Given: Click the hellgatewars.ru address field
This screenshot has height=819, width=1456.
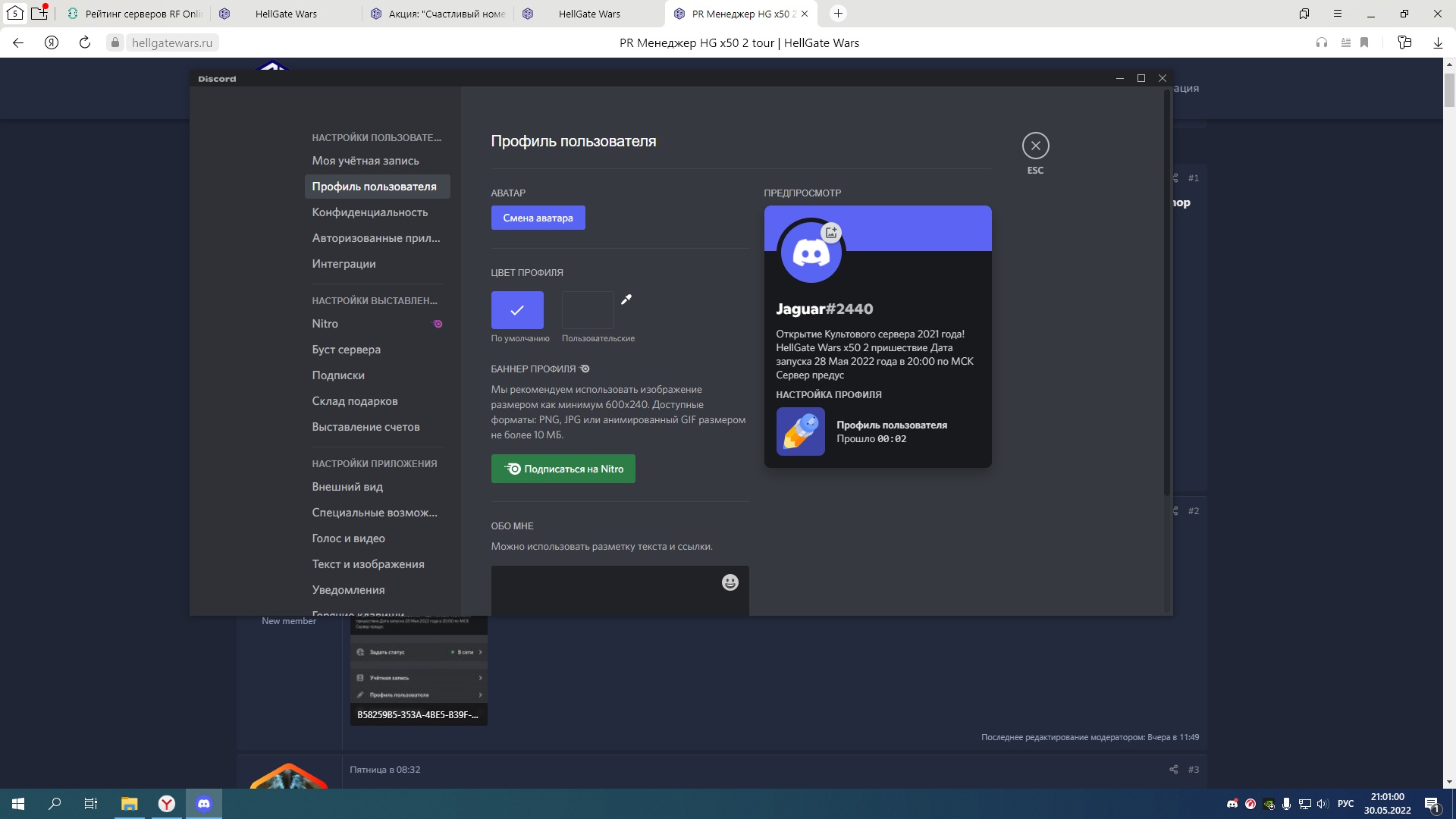Looking at the screenshot, I should click(x=171, y=43).
